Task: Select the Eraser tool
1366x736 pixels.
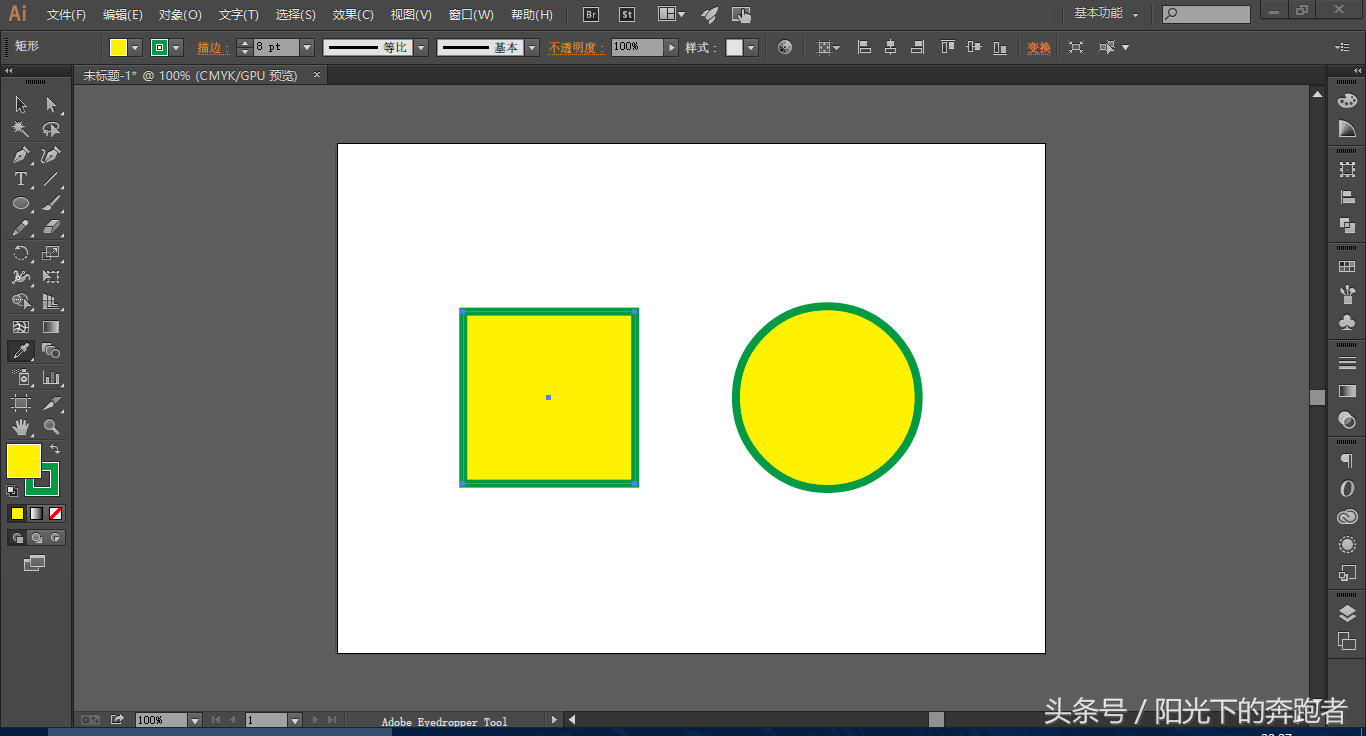Action: [51, 228]
